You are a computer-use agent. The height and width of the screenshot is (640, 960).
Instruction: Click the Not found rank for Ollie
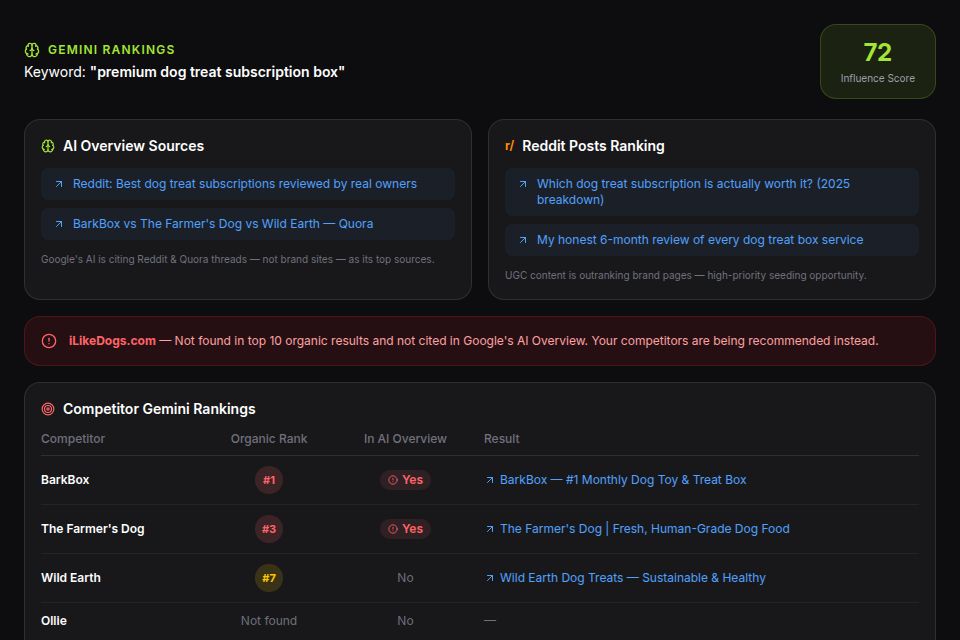269,621
